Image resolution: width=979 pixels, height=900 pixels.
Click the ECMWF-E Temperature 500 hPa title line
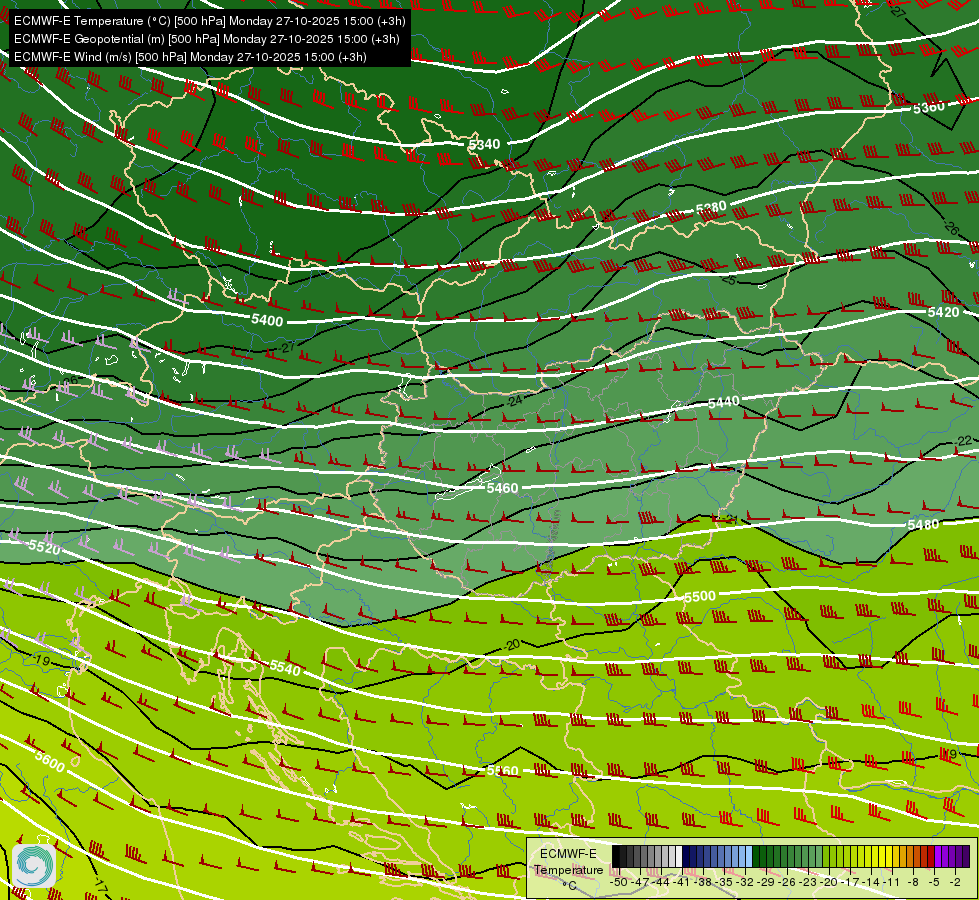[x=210, y=21]
